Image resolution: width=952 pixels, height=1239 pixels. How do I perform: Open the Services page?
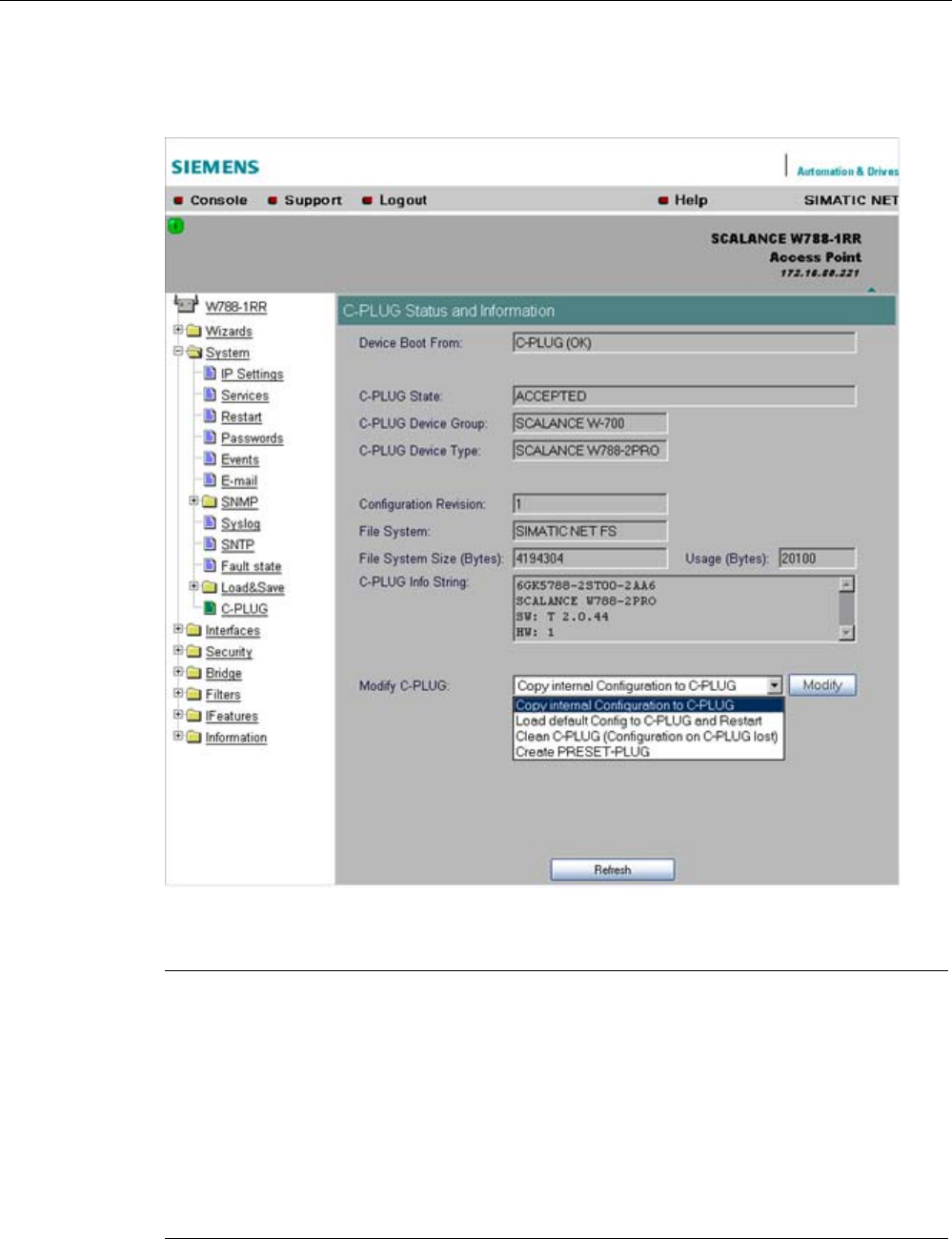[245, 396]
